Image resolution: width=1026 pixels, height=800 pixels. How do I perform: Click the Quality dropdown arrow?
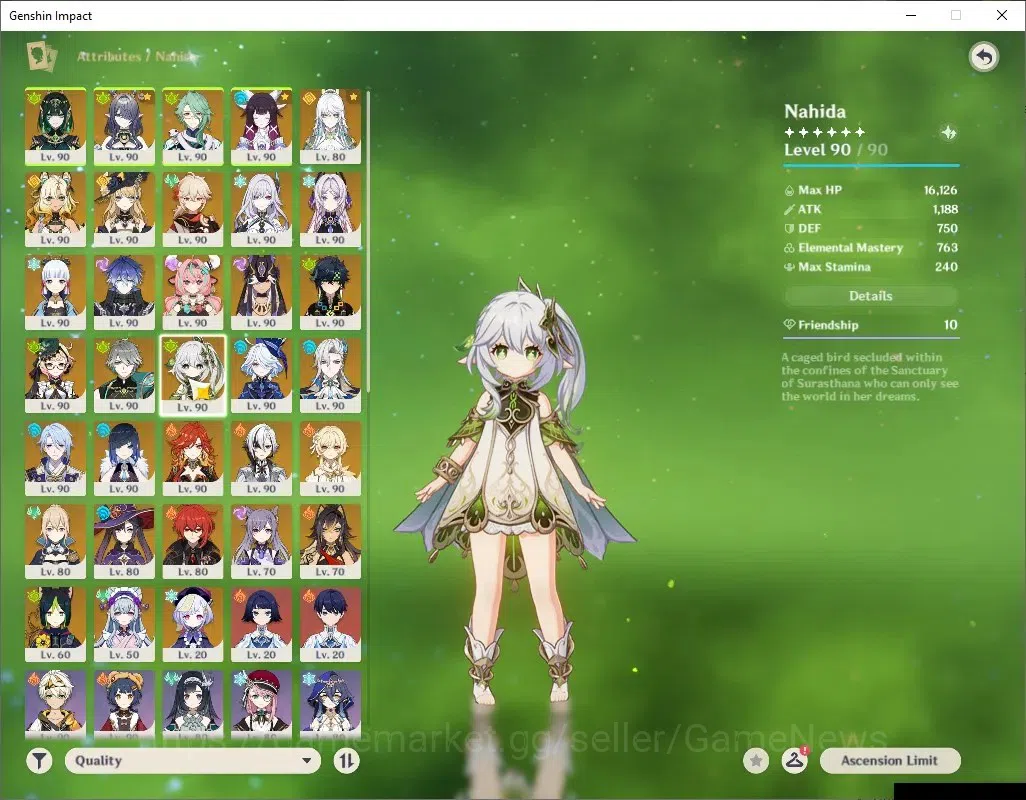coord(306,761)
